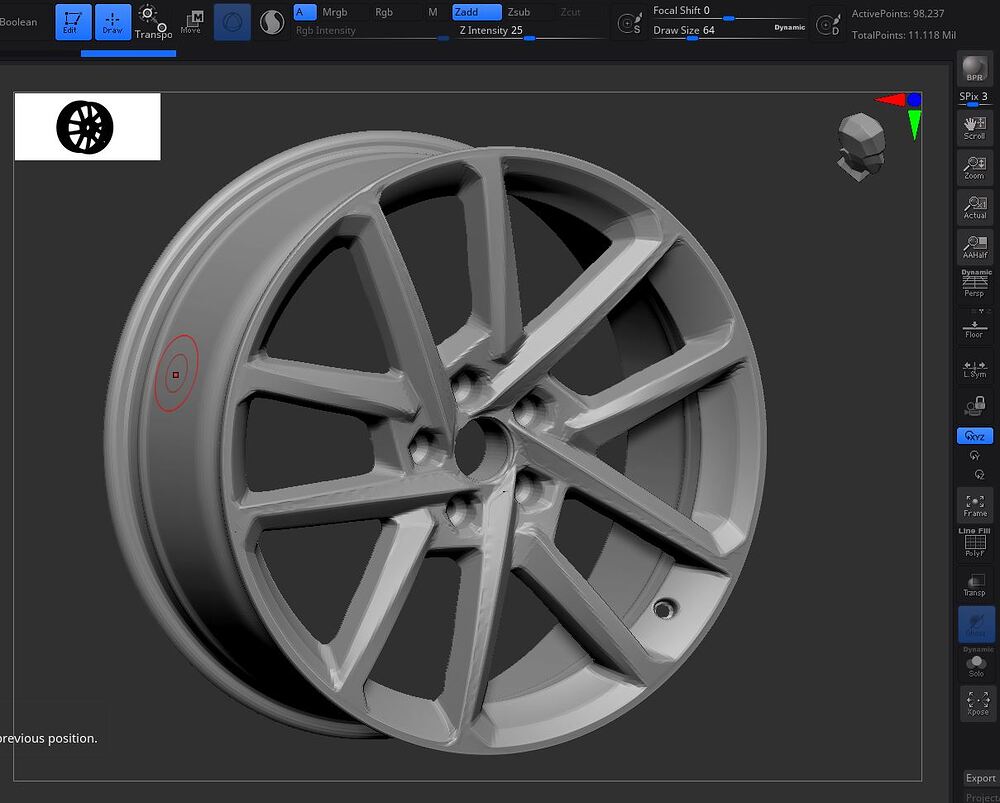Select the Scroll canvas tool

pos(974,128)
